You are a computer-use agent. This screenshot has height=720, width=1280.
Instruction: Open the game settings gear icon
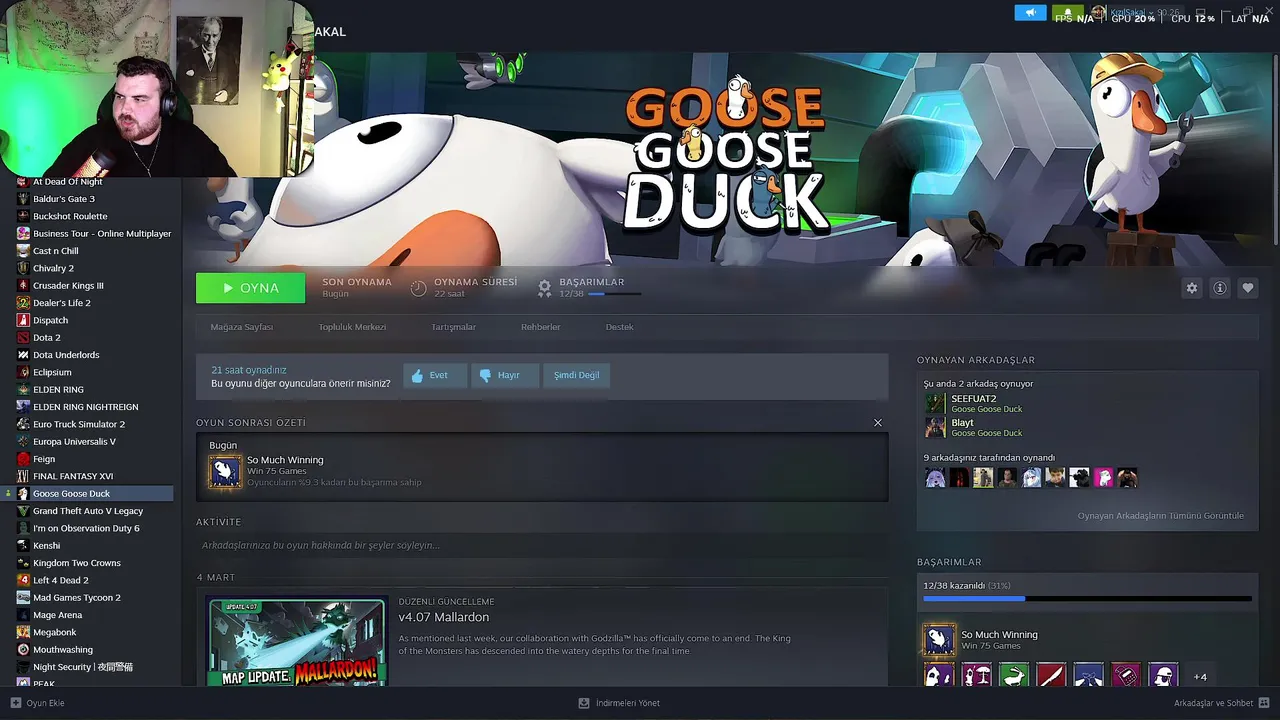[x=1192, y=288]
